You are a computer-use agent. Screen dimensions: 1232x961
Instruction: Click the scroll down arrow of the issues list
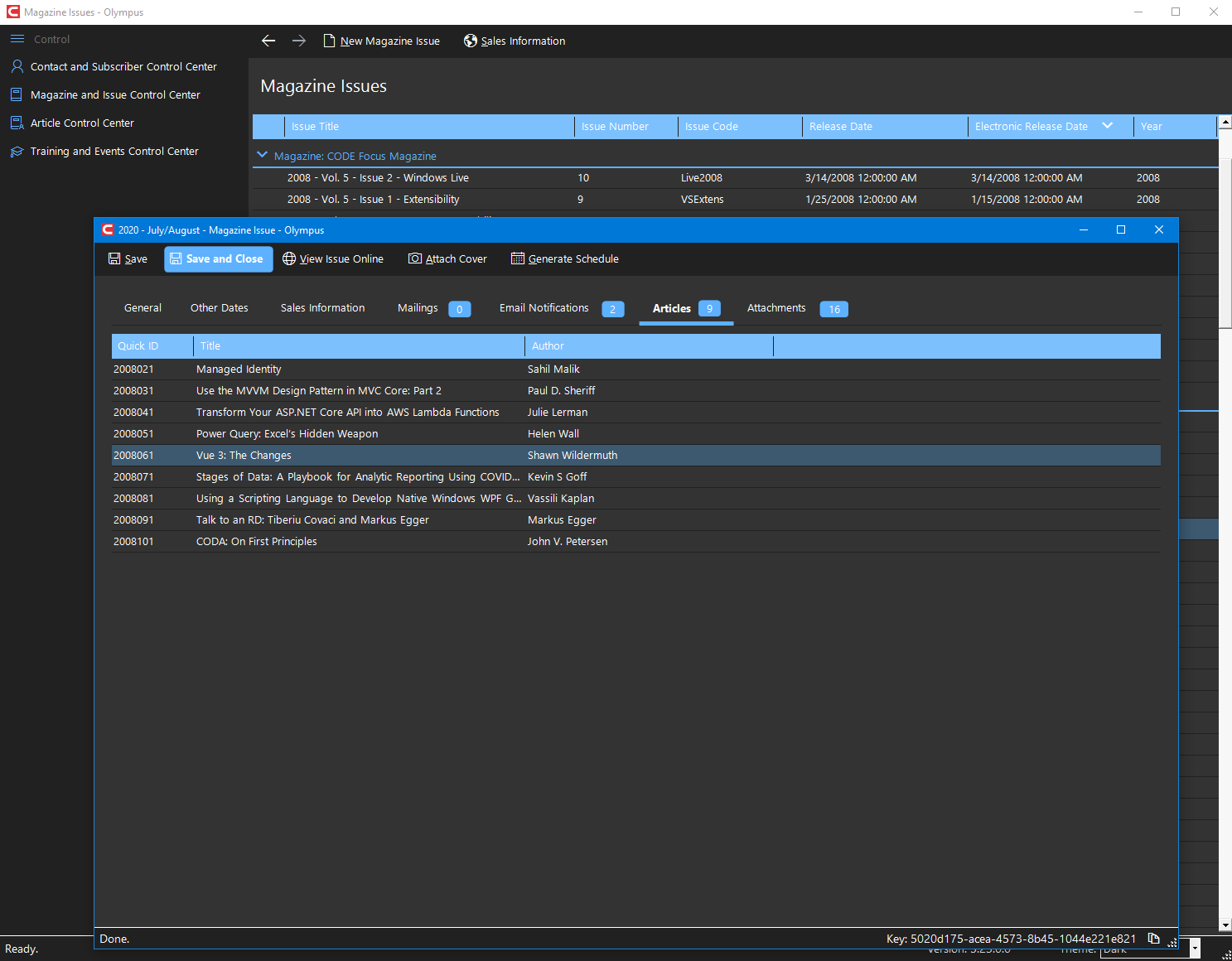(x=1225, y=925)
